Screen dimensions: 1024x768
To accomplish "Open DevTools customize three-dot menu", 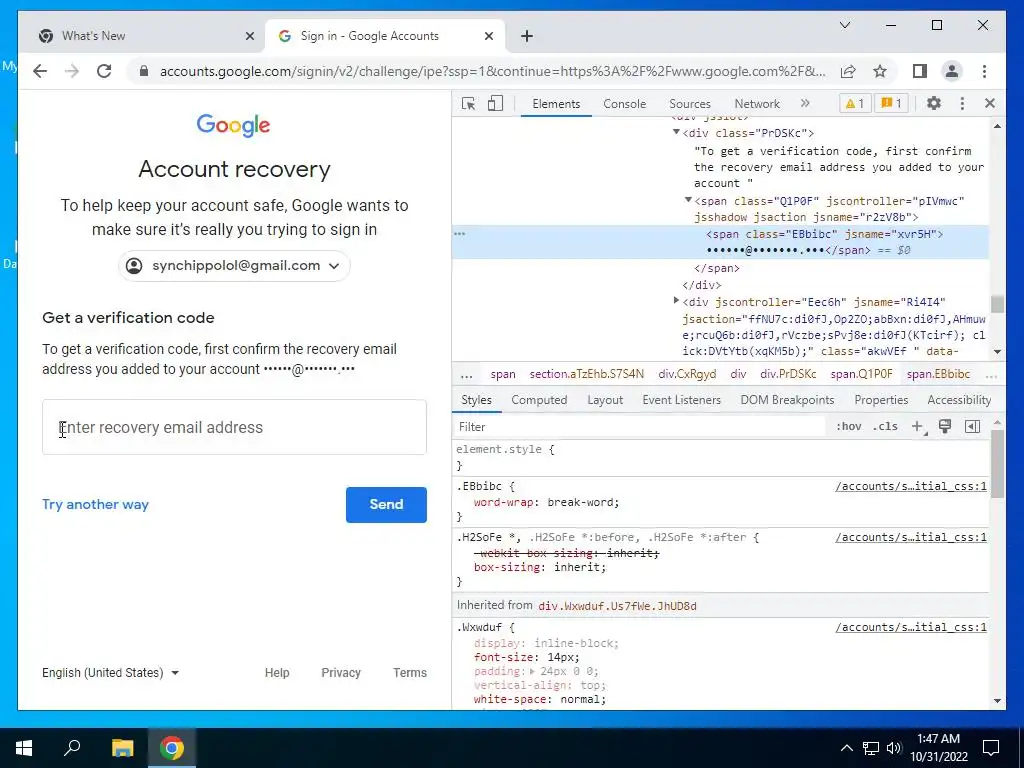I will coord(962,103).
